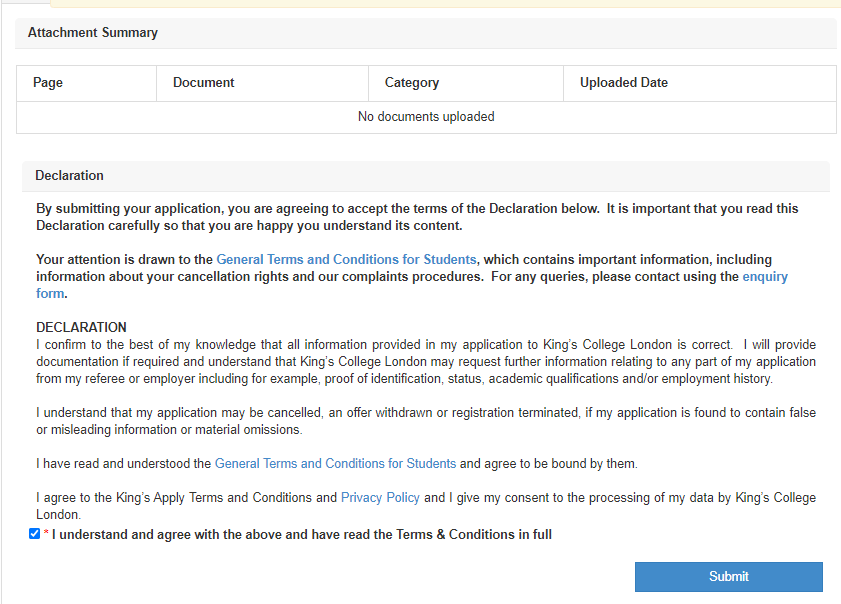Image resolution: width=841 pixels, height=604 pixels.
Task: Open the Privacy Policy link
Action: pos(380,498)
